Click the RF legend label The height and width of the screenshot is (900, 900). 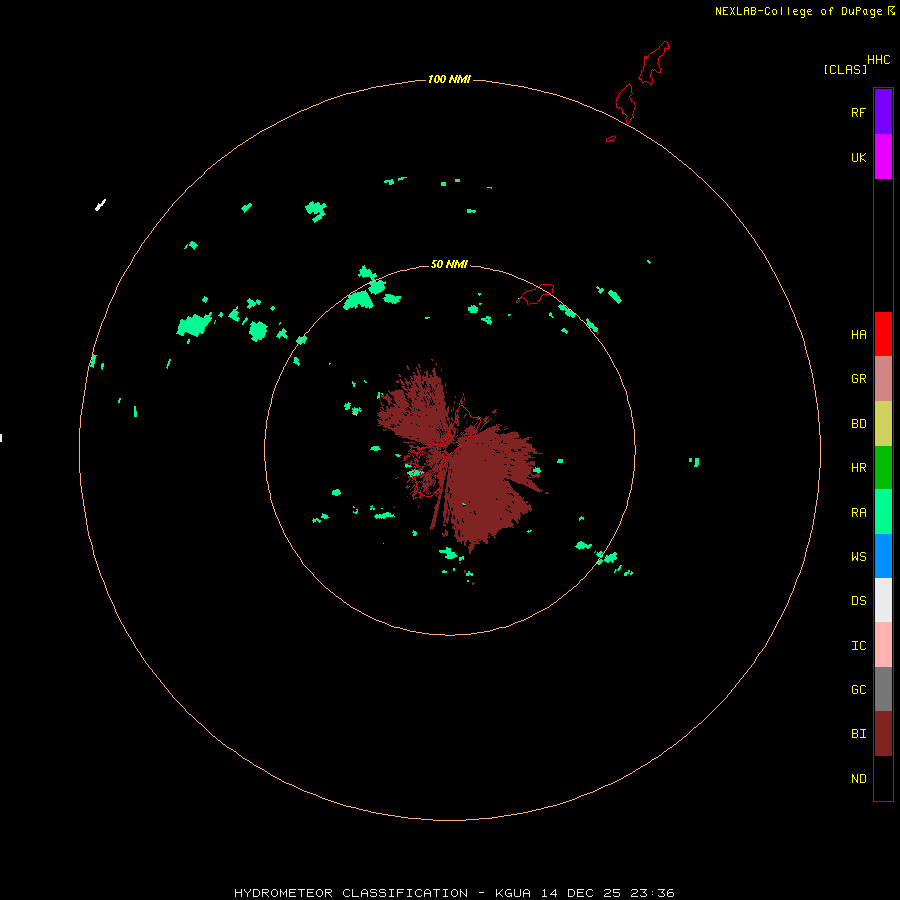858,112
